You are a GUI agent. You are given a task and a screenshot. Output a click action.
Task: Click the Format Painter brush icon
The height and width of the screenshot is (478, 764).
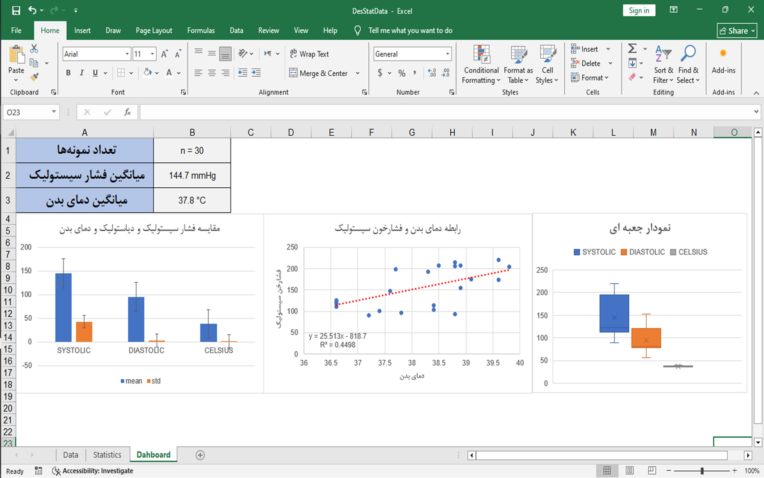coord(34,76)
